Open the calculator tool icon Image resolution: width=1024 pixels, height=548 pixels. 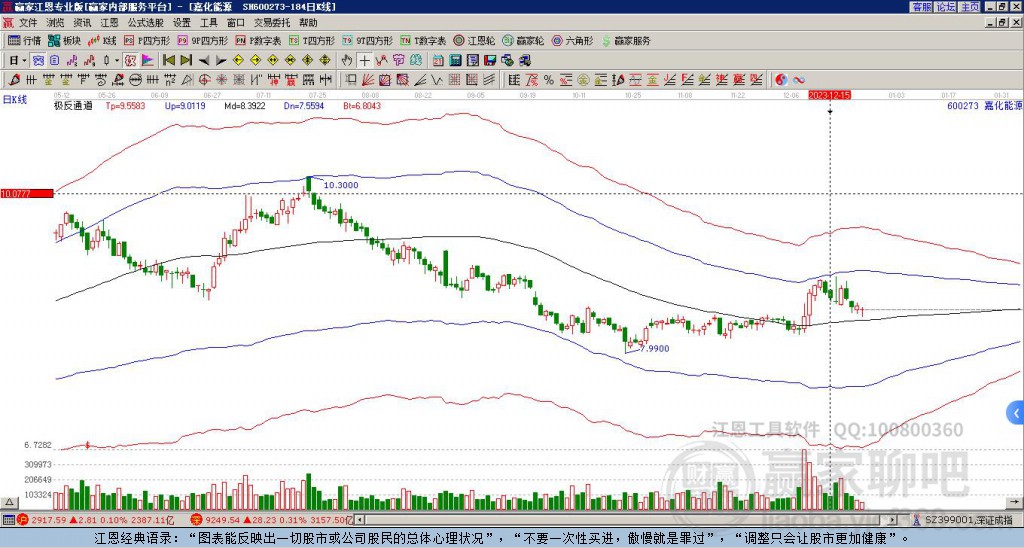point(455,60)
